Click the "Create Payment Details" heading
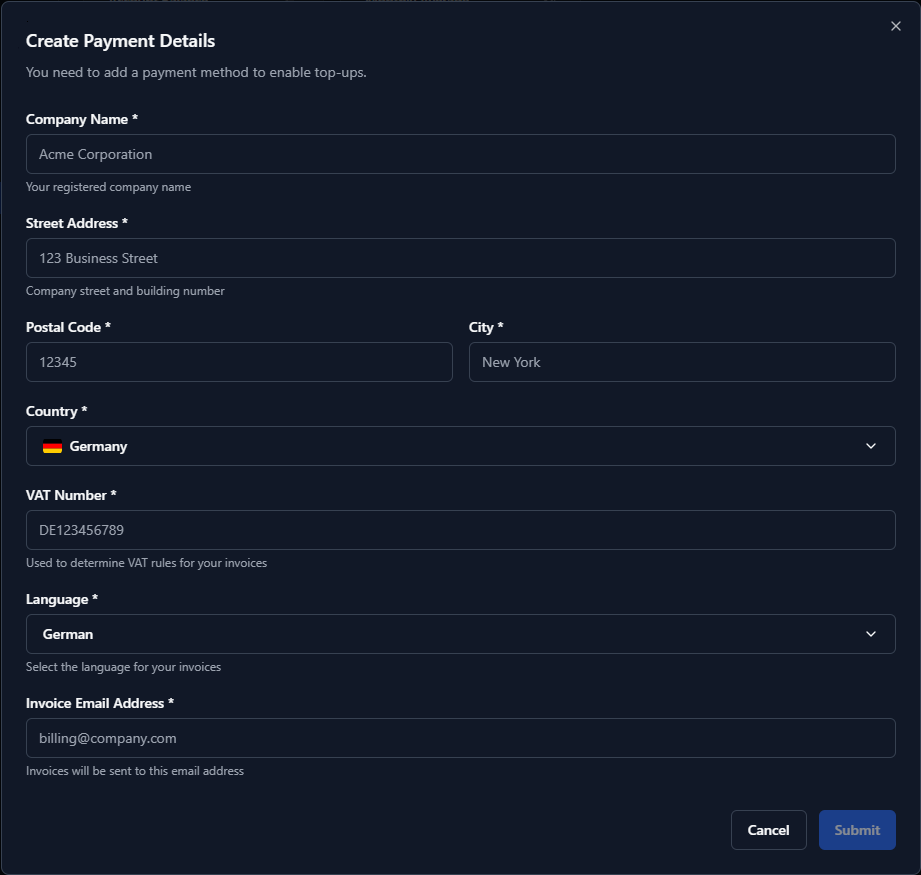 (120, 41)
